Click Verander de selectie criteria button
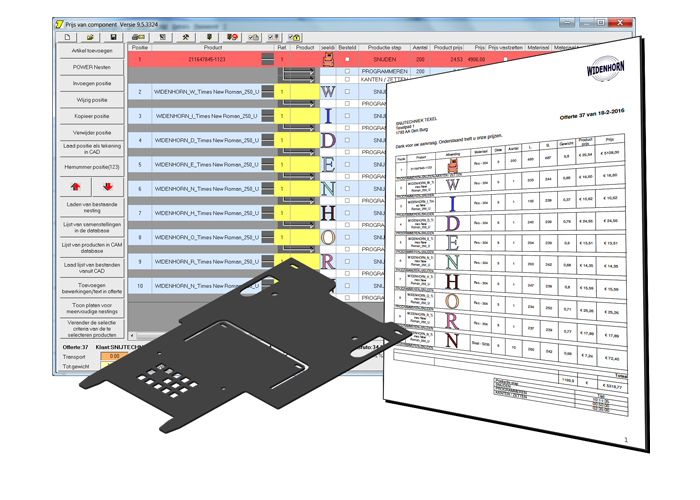Screen dimensions: 700x500 (92, 329)
